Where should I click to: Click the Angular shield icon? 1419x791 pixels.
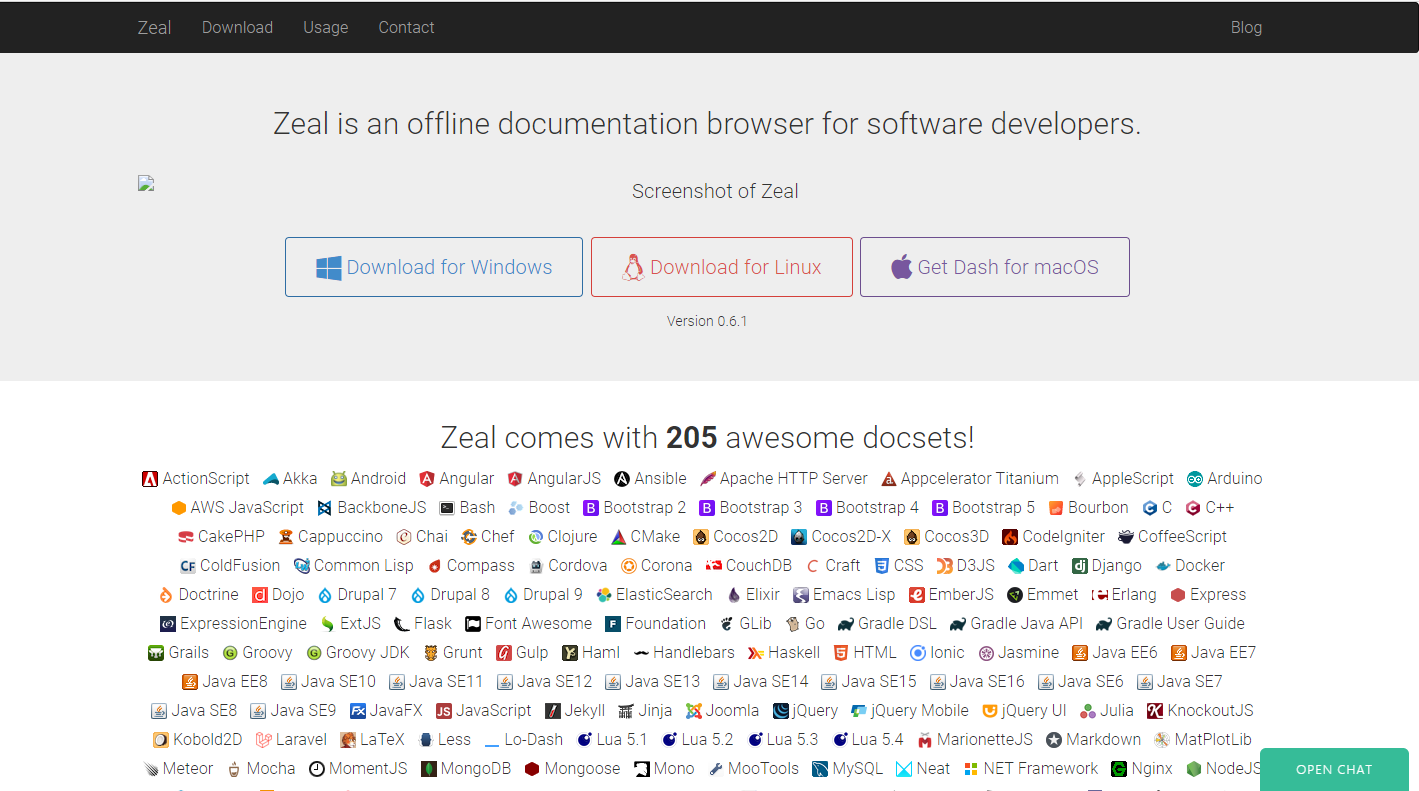427,479
